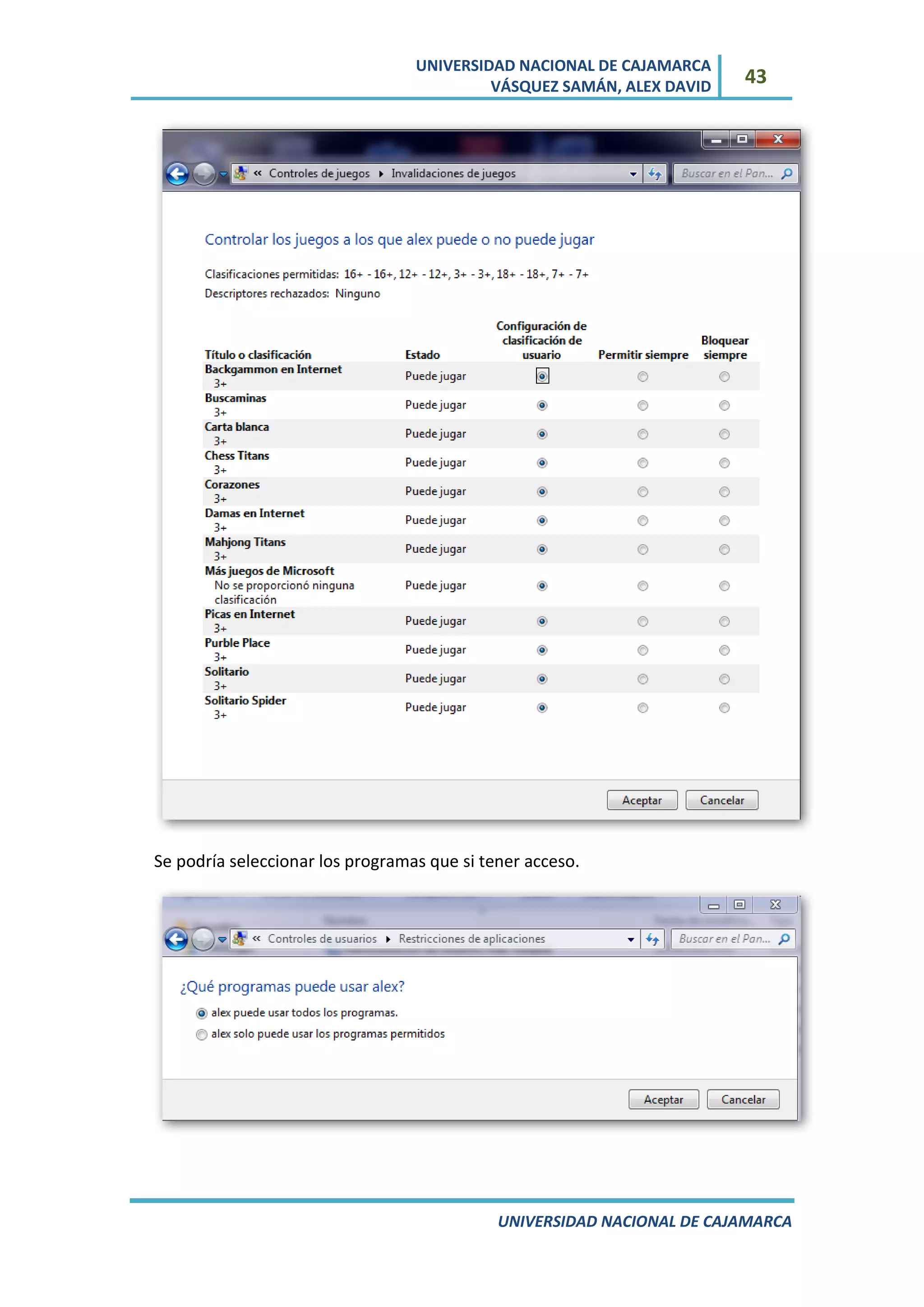Select Permitir siempre for Buscaminas

[x=642, y=405]
